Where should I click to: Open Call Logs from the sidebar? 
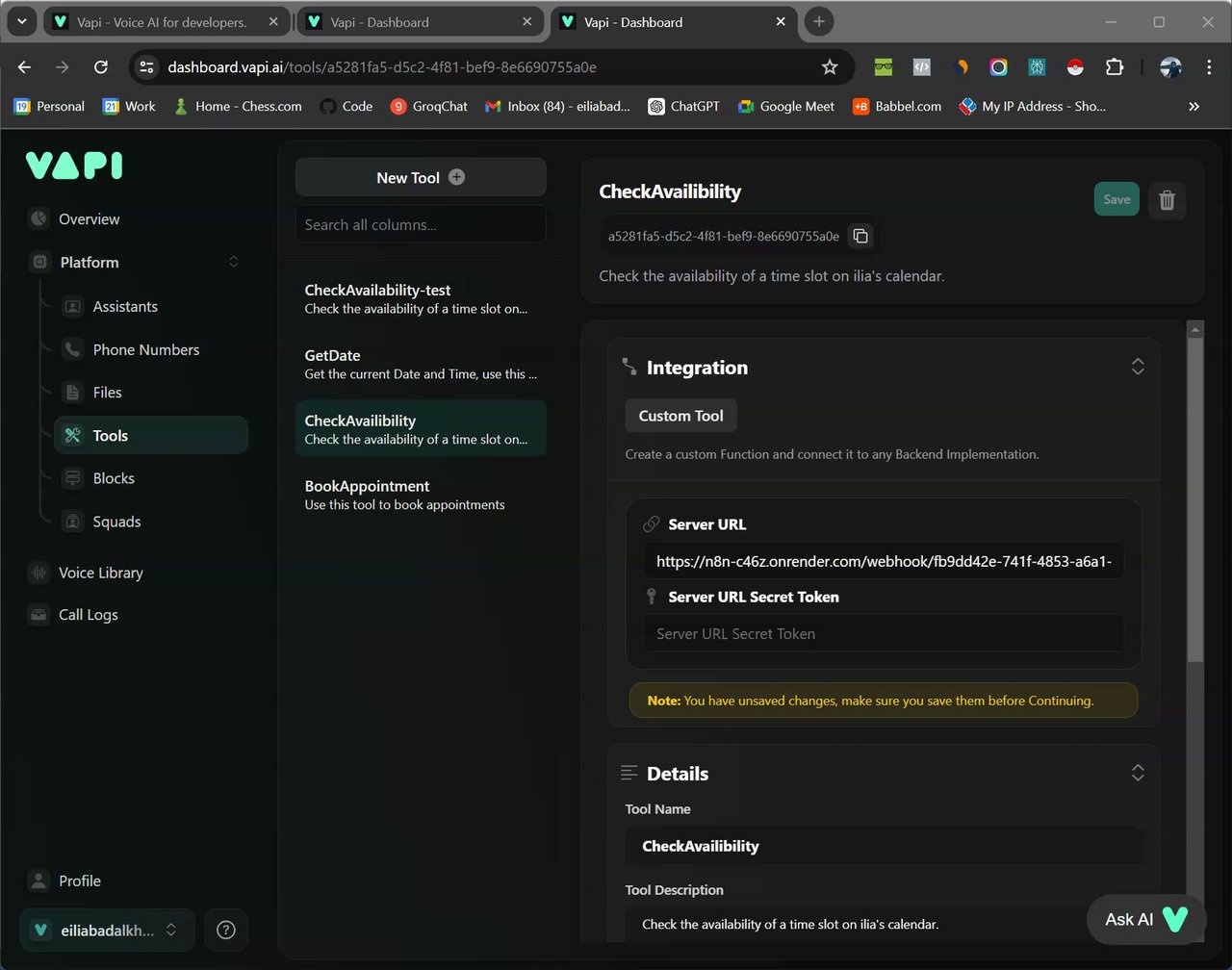pyautogui.click(x=88, y=614)
